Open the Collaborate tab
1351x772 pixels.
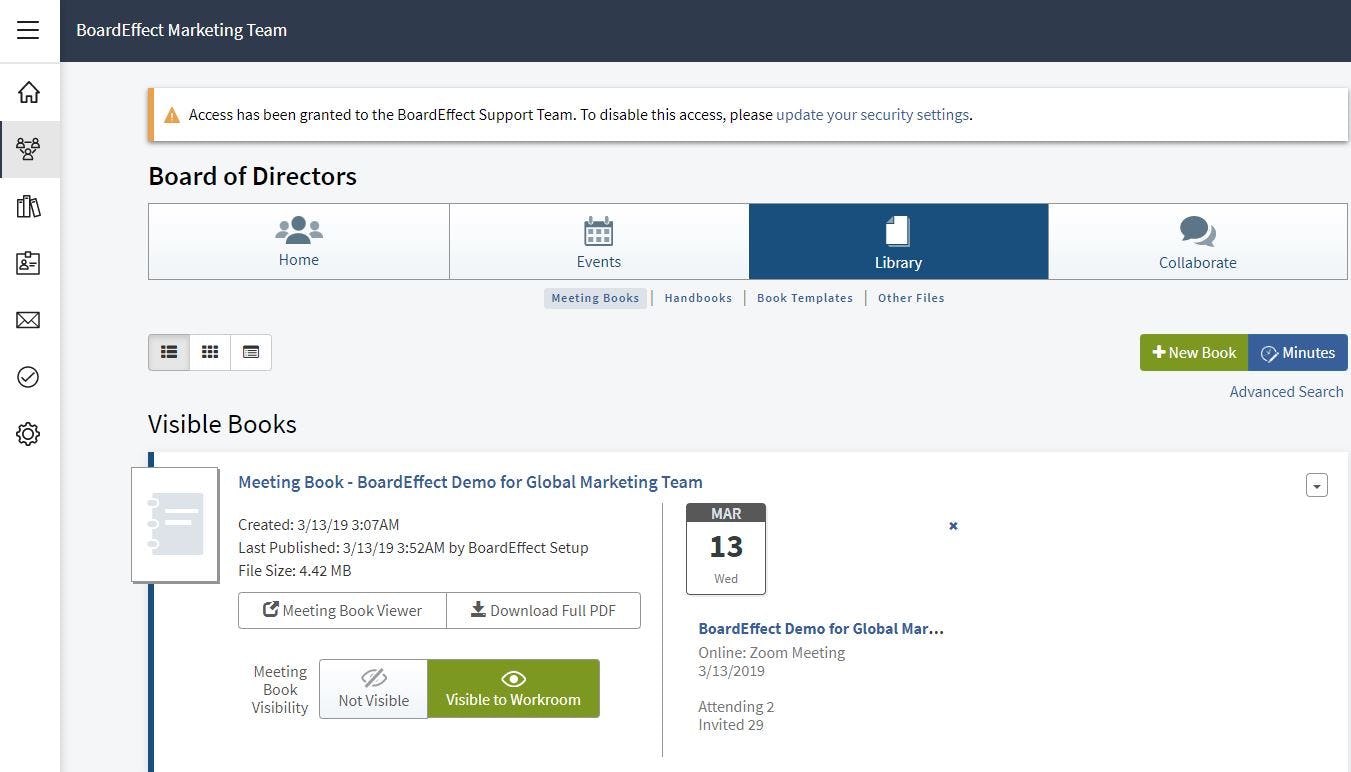click(1197, 241)
